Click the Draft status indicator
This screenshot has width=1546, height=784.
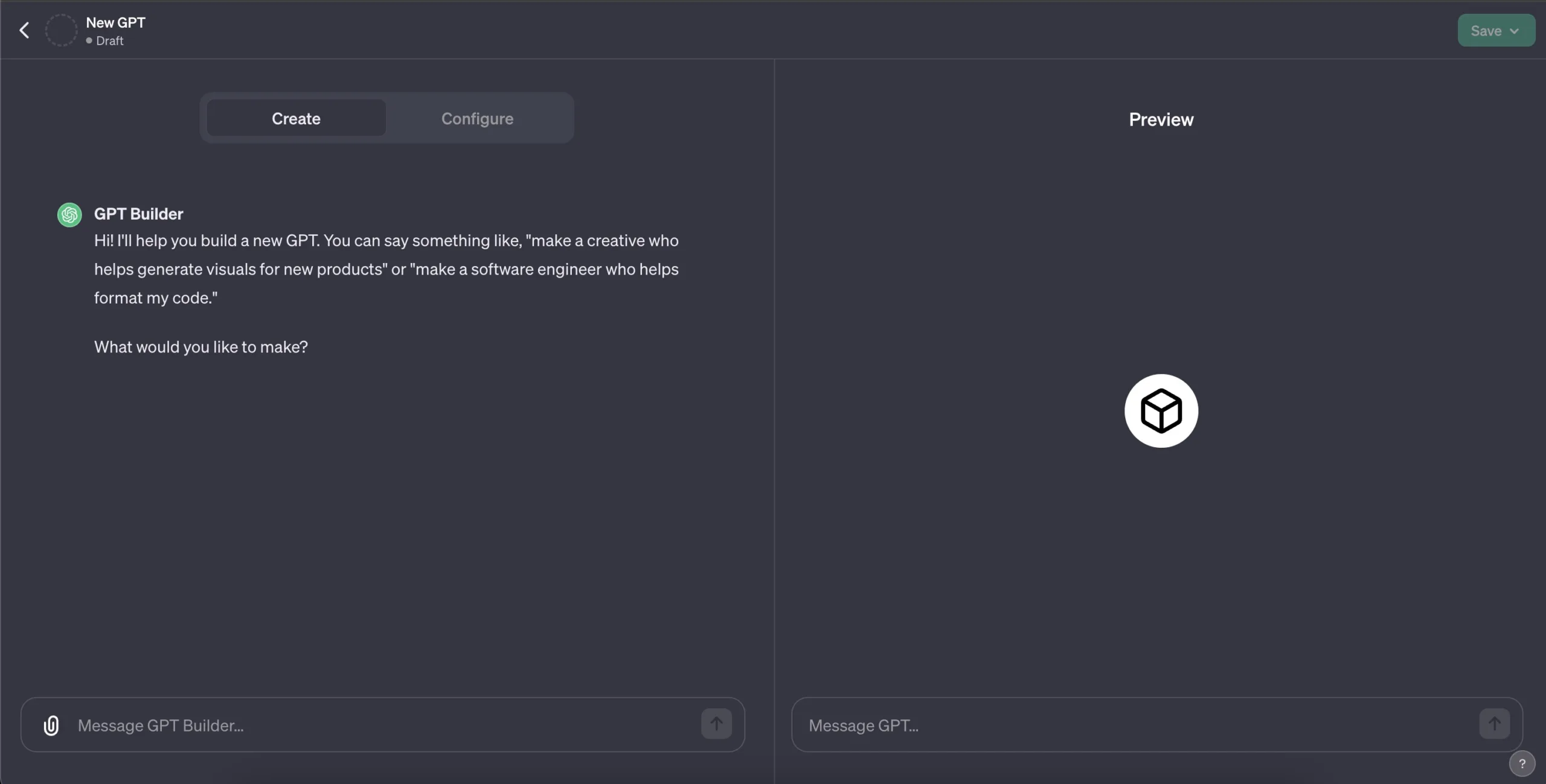(x=109, y=41)
